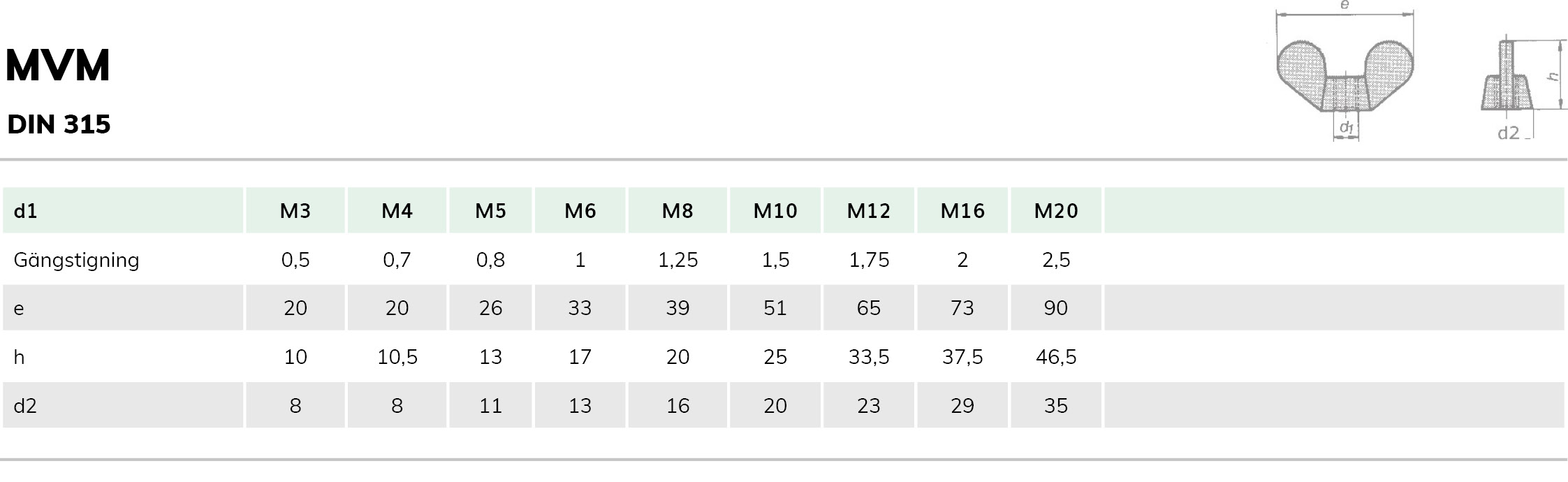The image size is (1568, 482).
Task: Click the e row label
Action: coord(19,309)
